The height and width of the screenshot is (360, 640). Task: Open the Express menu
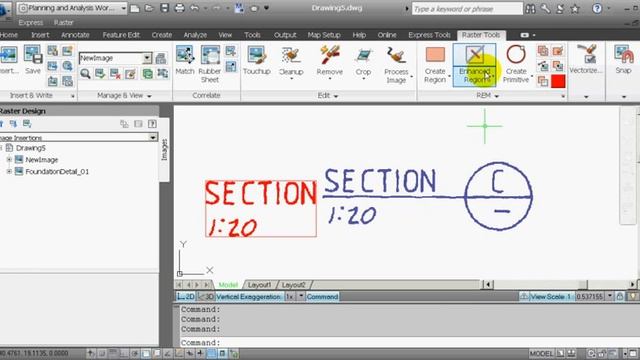coord(31,23)
